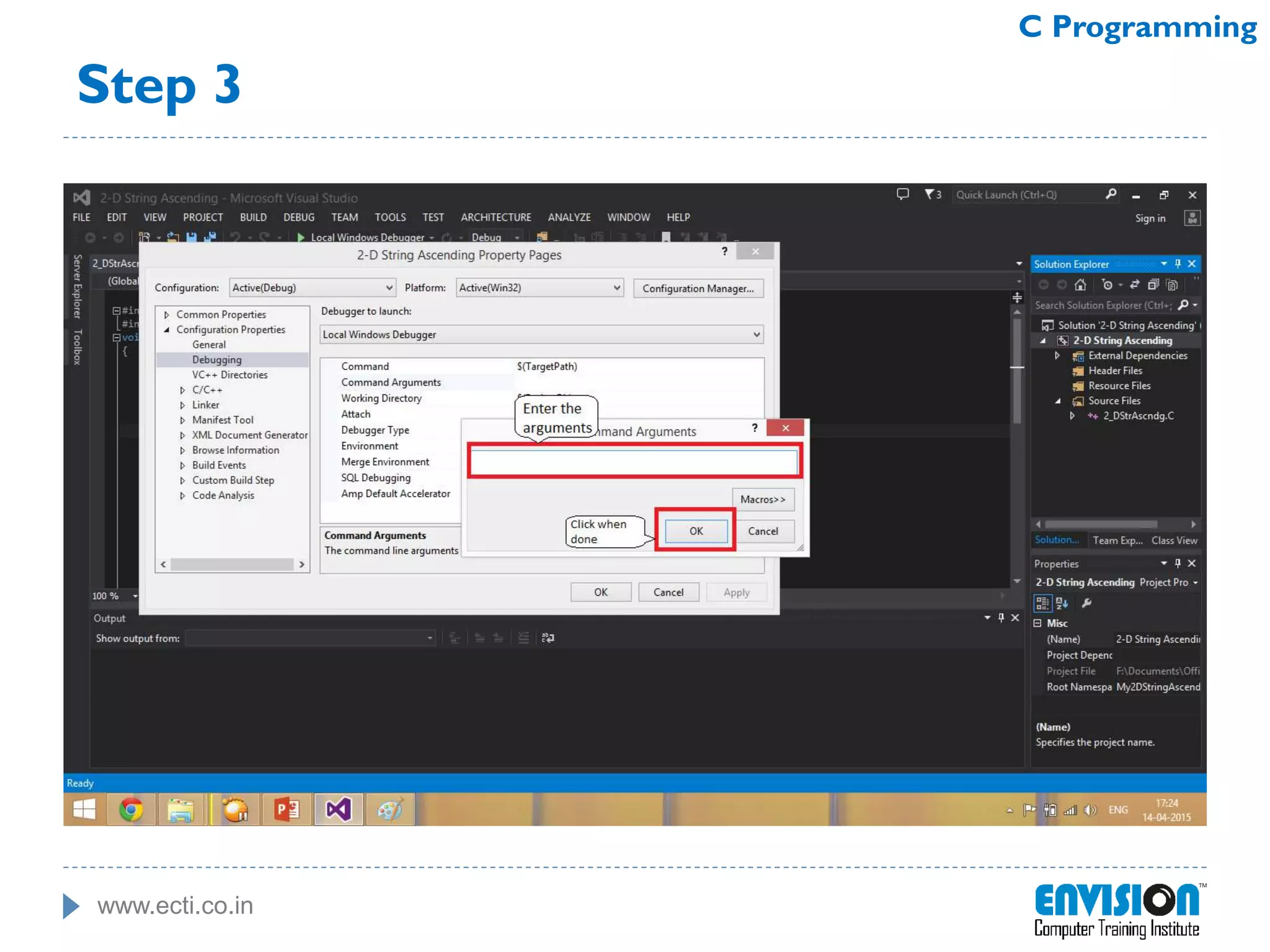Screen dimensions: 1270x952
Task: Click the Solution Explorer search magnifier icon
Action: (1183, 305)
